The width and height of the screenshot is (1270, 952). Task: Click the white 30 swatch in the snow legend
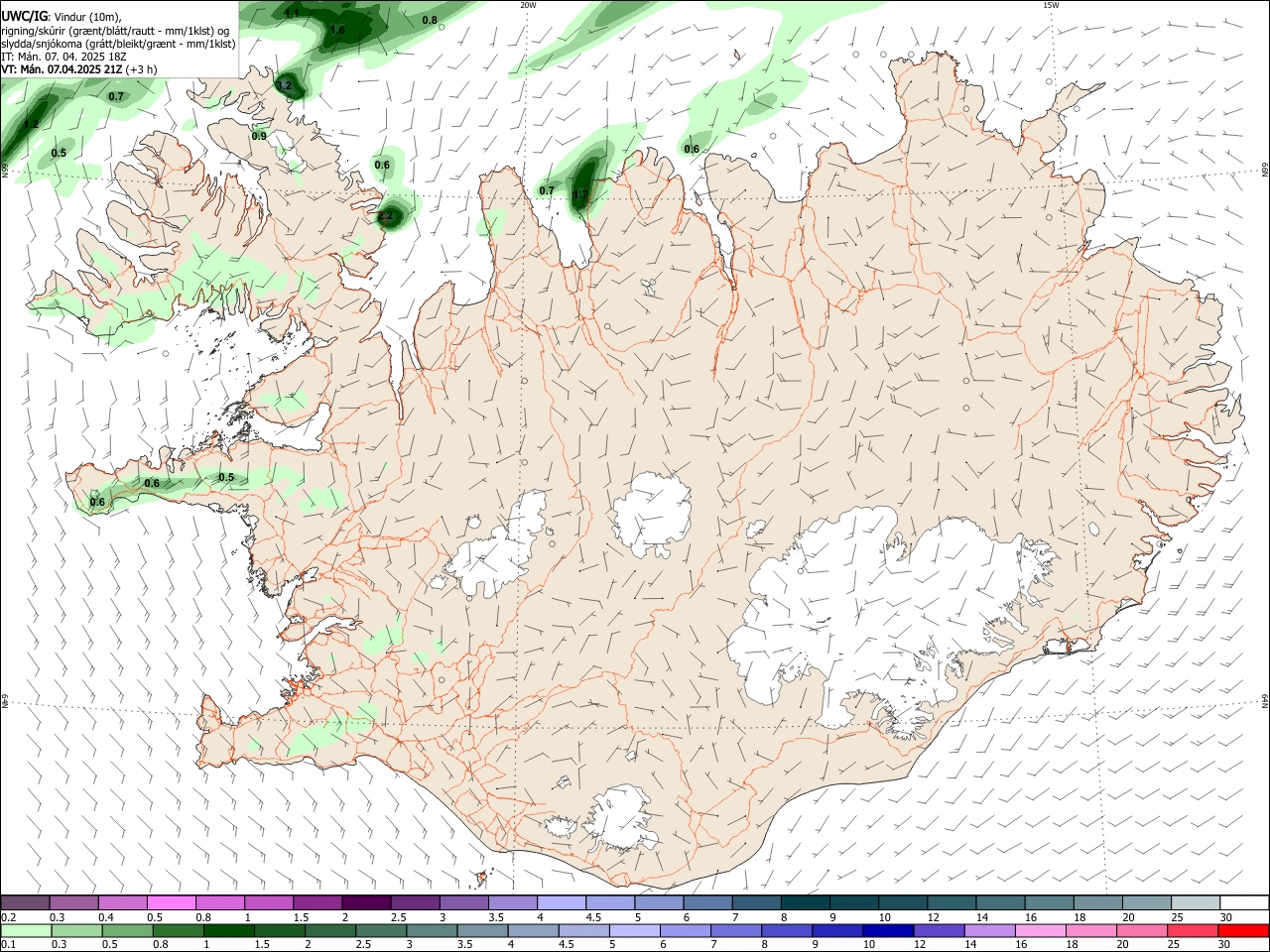click(1243, 902)
